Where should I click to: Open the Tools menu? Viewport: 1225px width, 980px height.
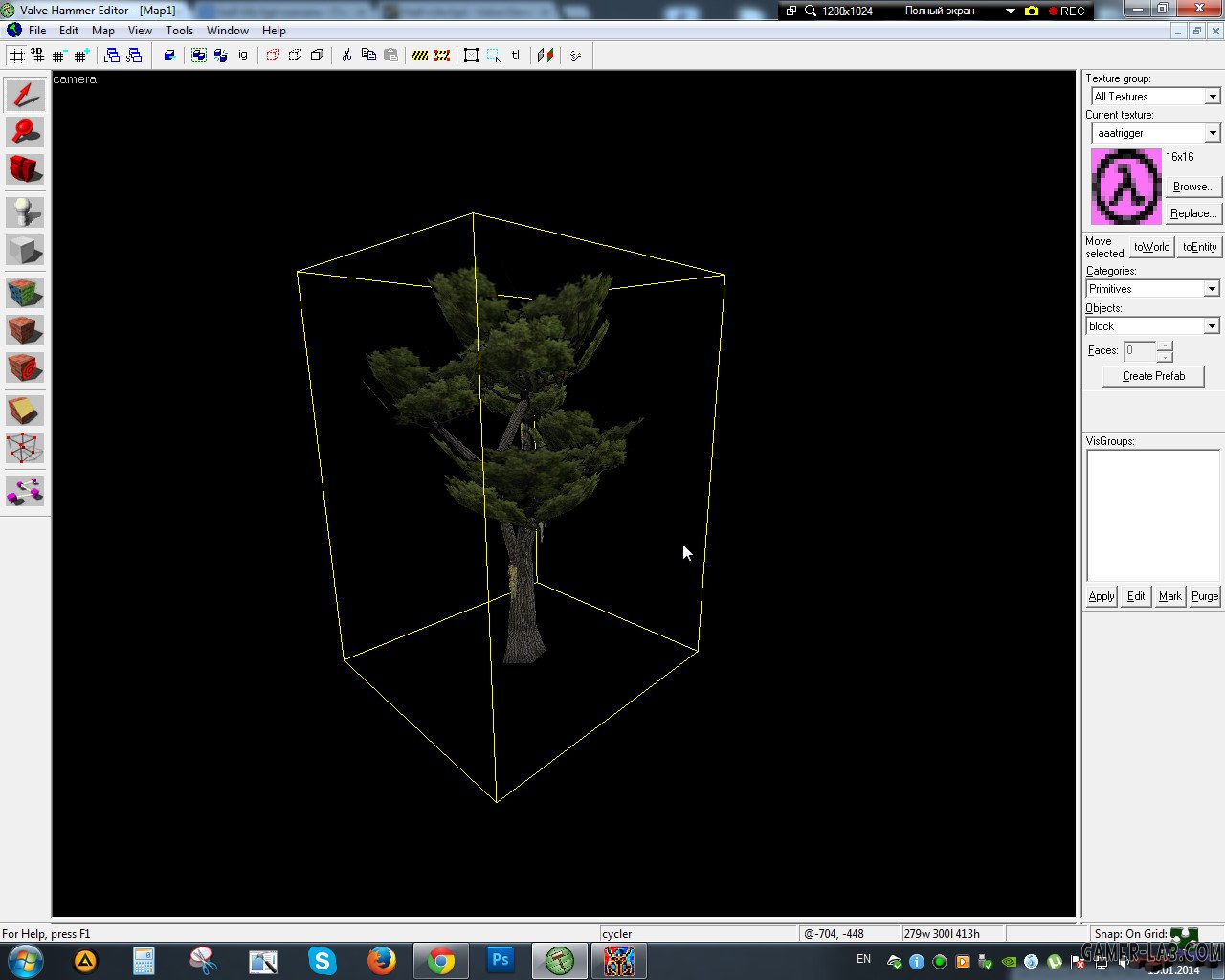(x=179, y=31)
